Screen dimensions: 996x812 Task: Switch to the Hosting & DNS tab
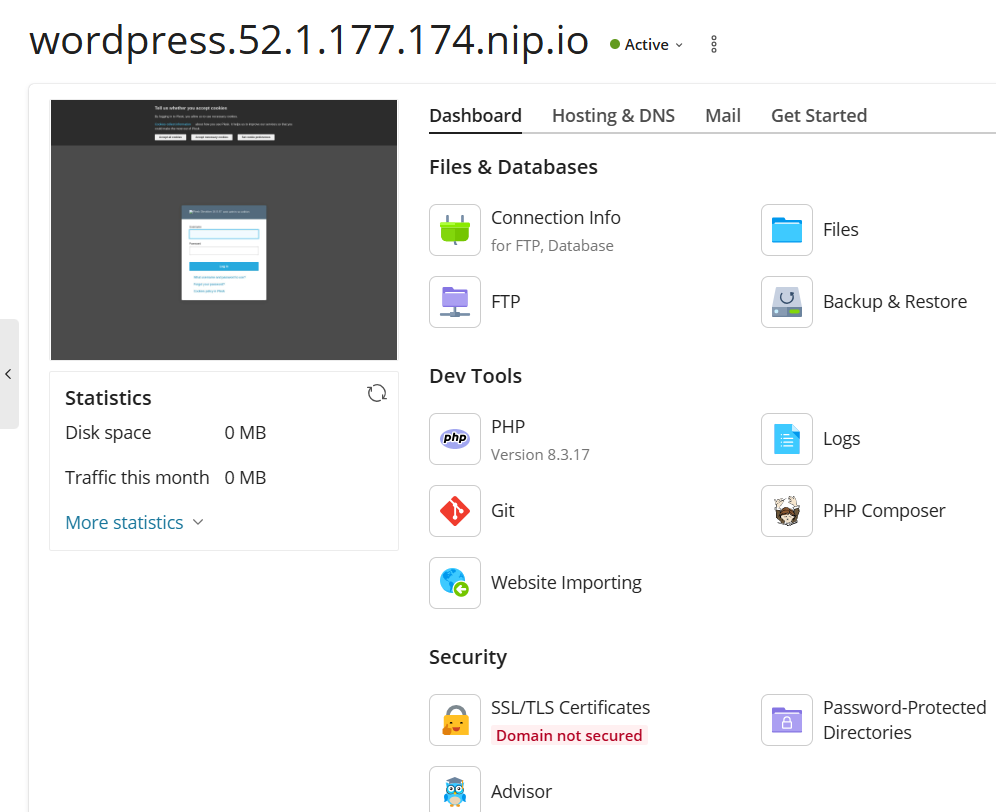point(613,116)
